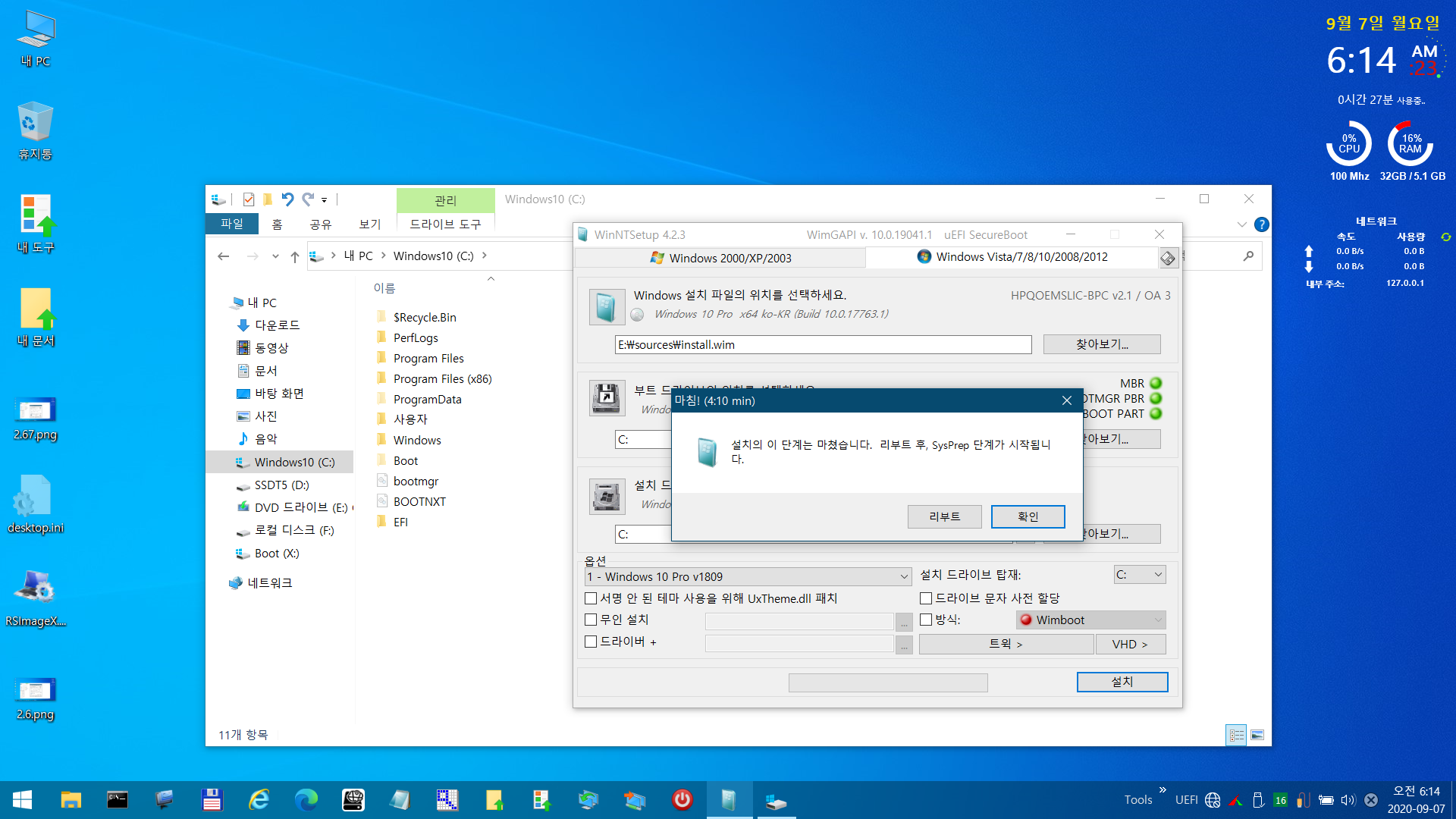Click the network refresh icon in widget

point(1445,237)
